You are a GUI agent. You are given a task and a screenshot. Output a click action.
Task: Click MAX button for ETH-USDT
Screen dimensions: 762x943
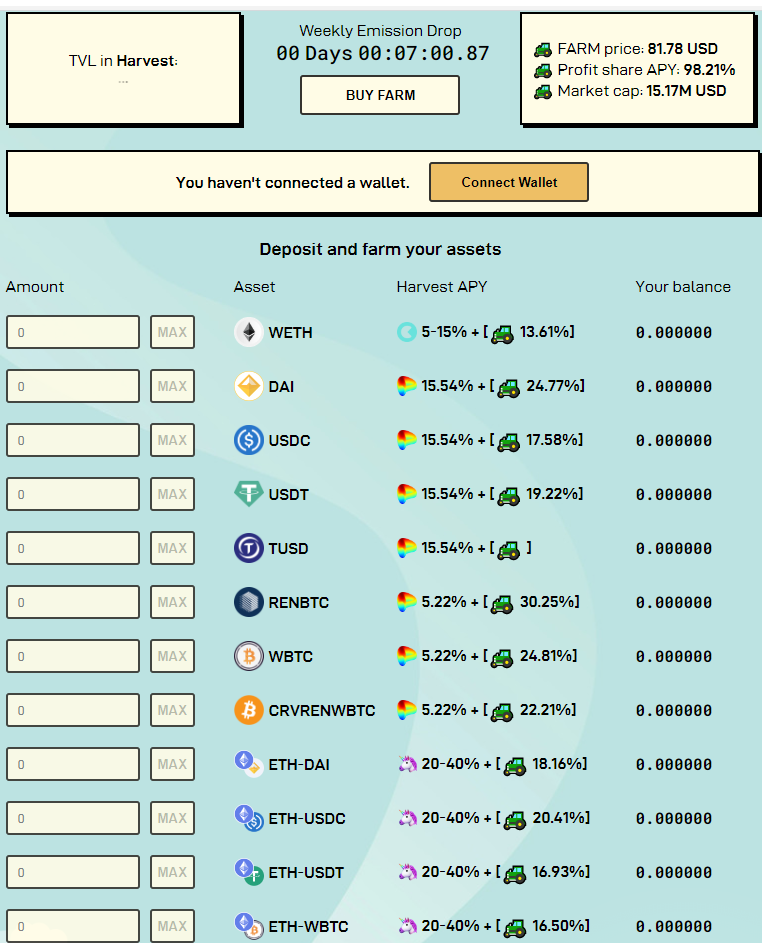[173, 872]
